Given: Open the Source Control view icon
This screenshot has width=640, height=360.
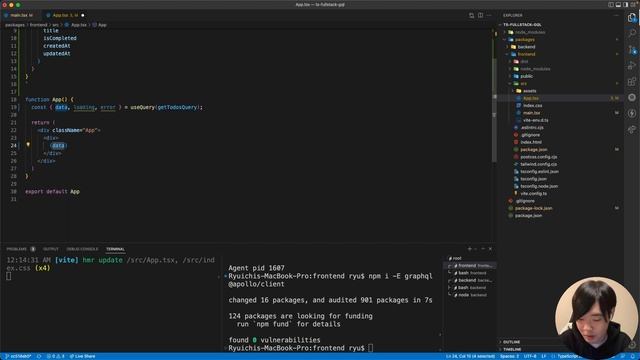Looking at the screenshot, I should point(632,50).
